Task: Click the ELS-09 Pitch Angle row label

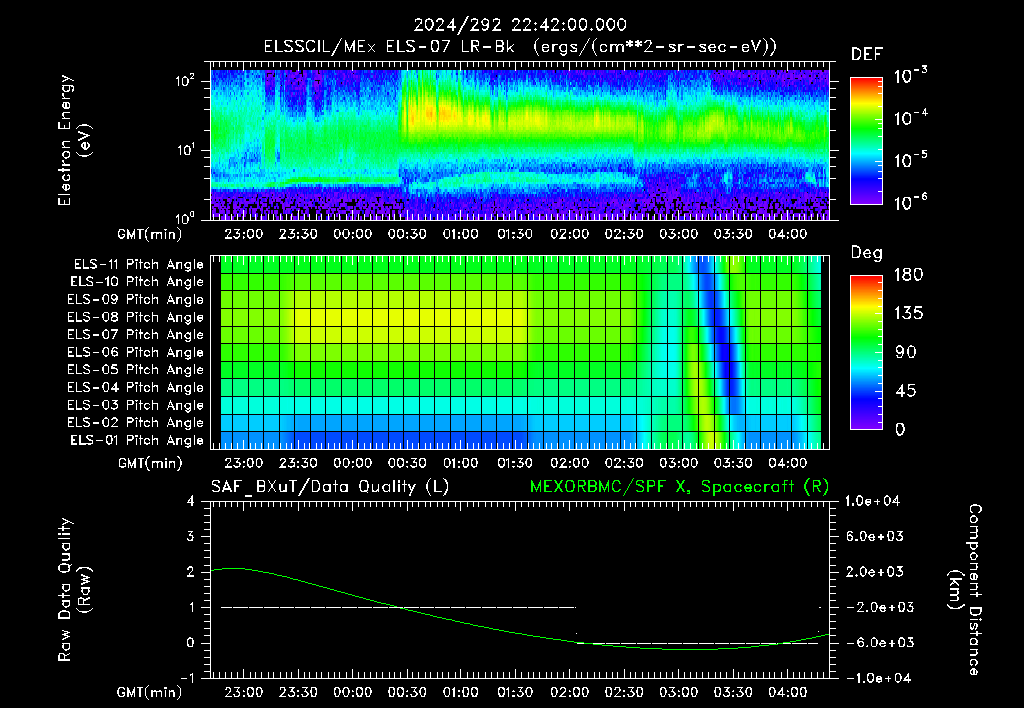Action: [135, 300]
